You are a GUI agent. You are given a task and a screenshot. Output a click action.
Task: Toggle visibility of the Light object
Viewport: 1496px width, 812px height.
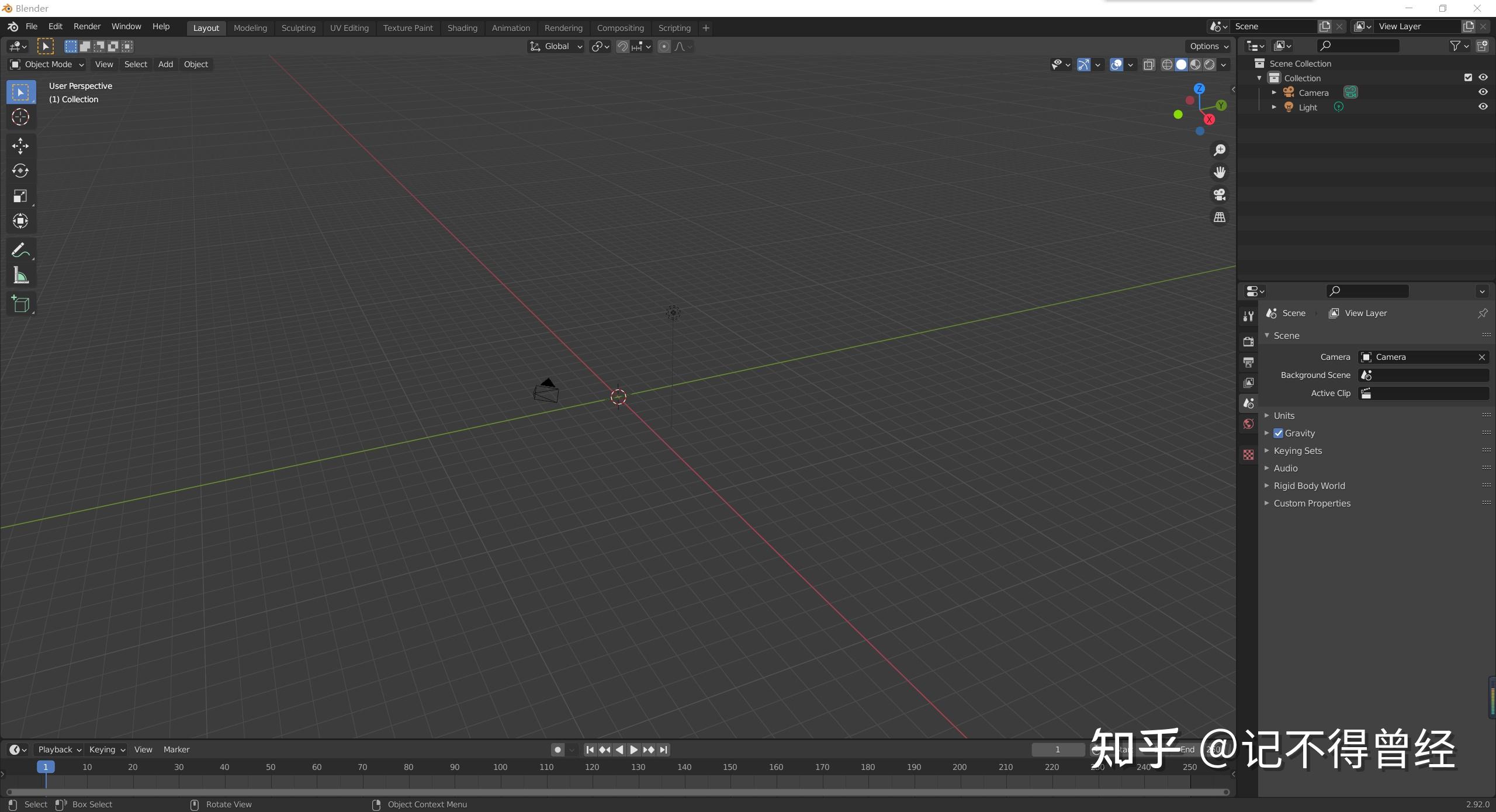click(x=1483, y=107)
